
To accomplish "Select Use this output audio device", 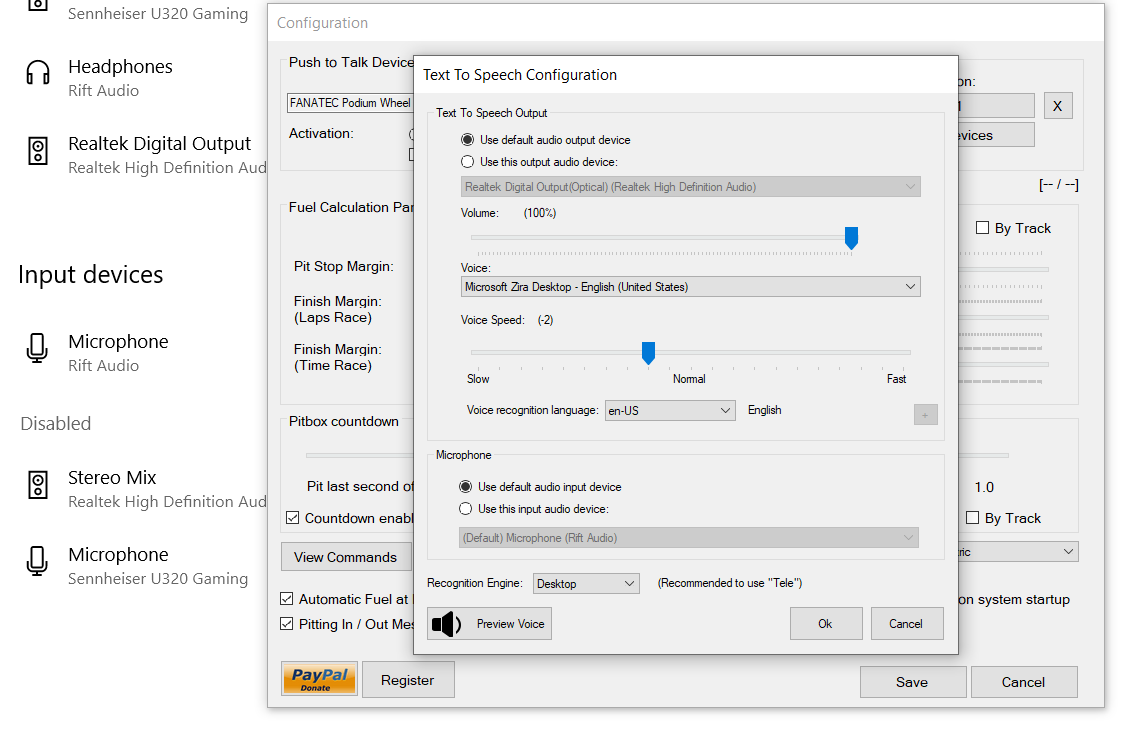I will click(467, 161).
